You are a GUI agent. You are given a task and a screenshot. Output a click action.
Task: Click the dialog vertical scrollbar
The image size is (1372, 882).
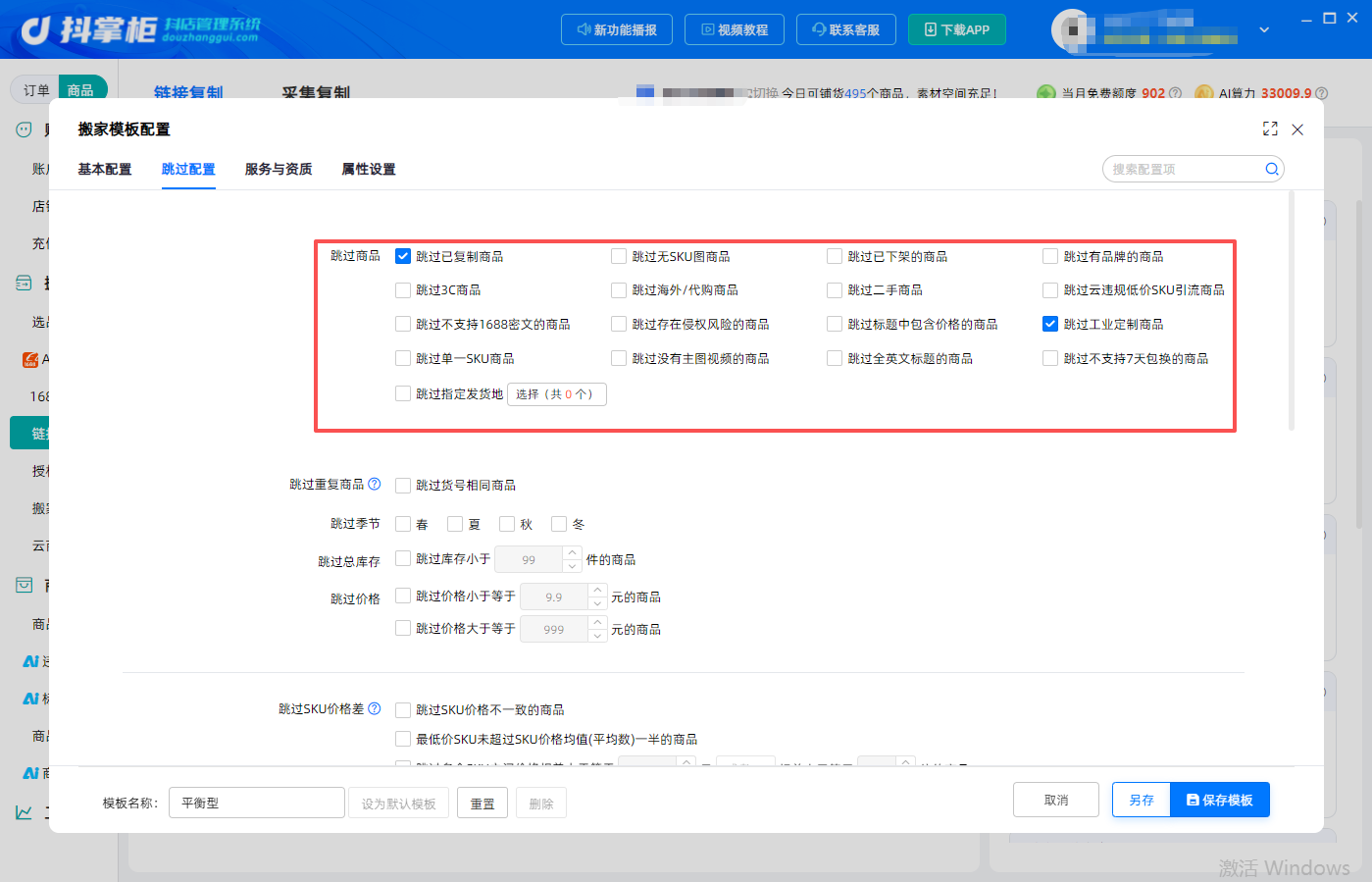tap(1292, 312)
